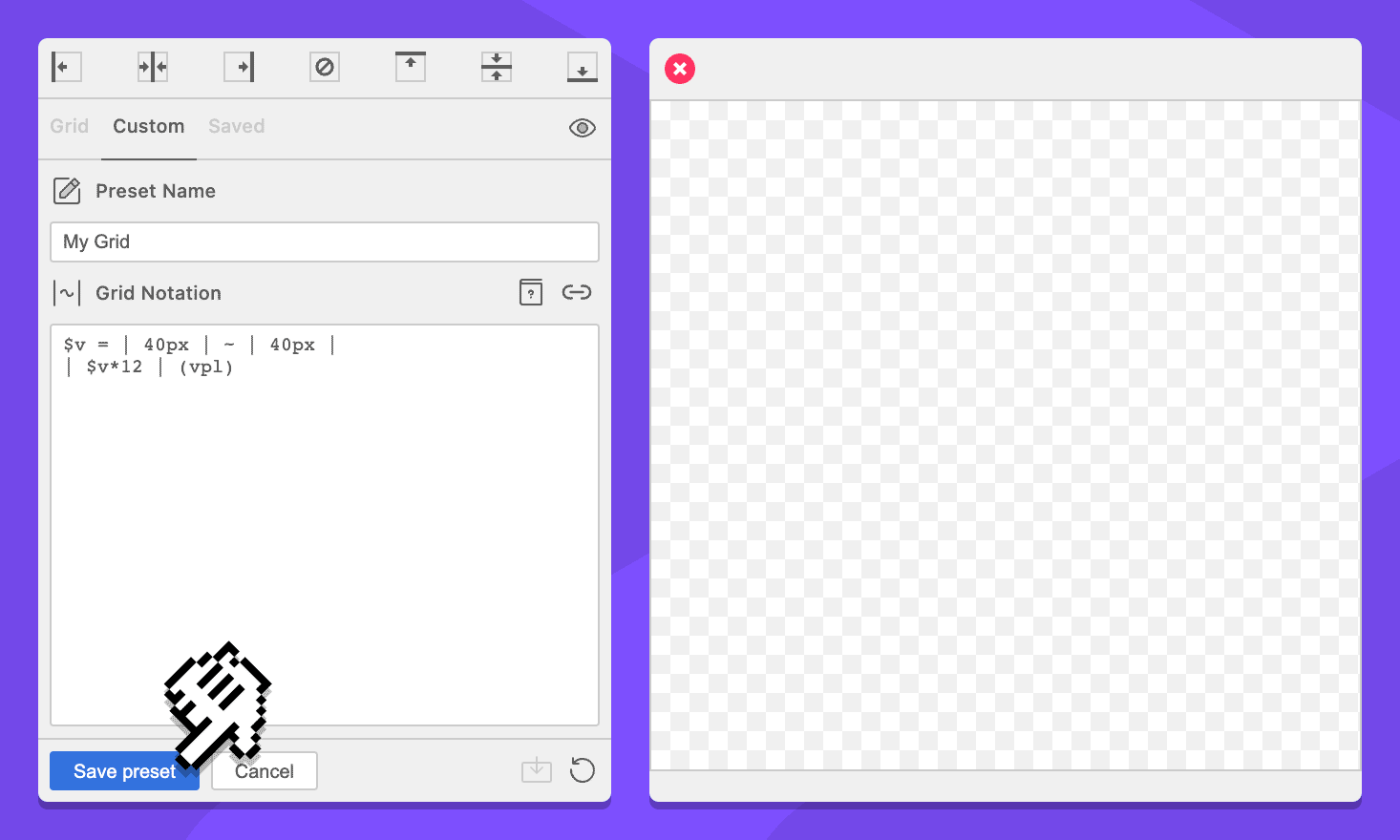The image size is (1400, 840).
Task: Click the reset arrow icon
Action: tap(583, 770)
